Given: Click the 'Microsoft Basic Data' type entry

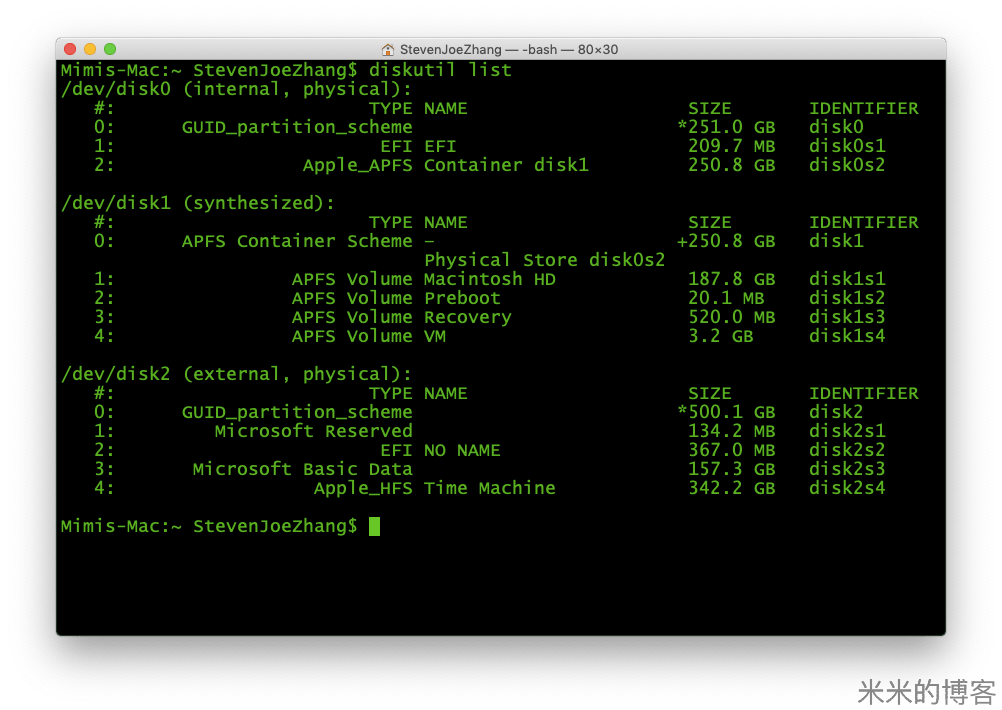Looking at the screenshot, I should [302, 469].
